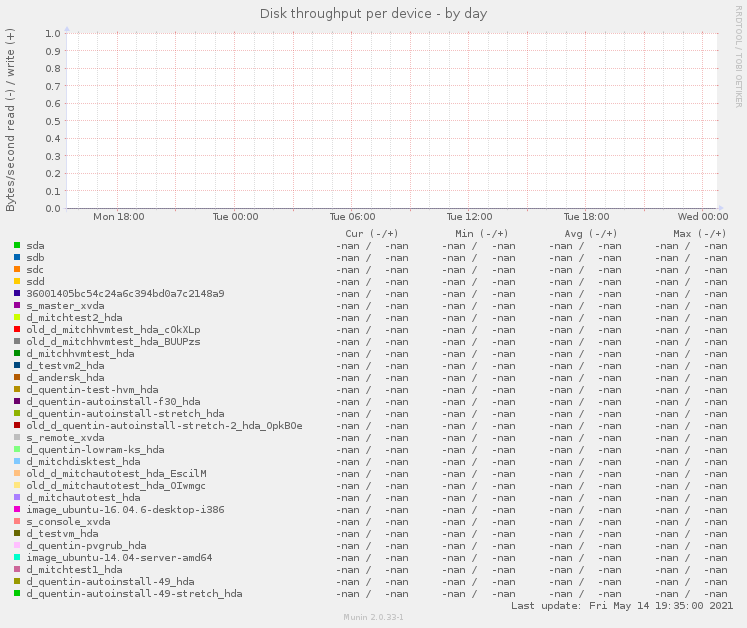Click the d_quentin-autoinstall-49-stretch_hda label
The image size is (747, 628).
click(x=134, y=593)
